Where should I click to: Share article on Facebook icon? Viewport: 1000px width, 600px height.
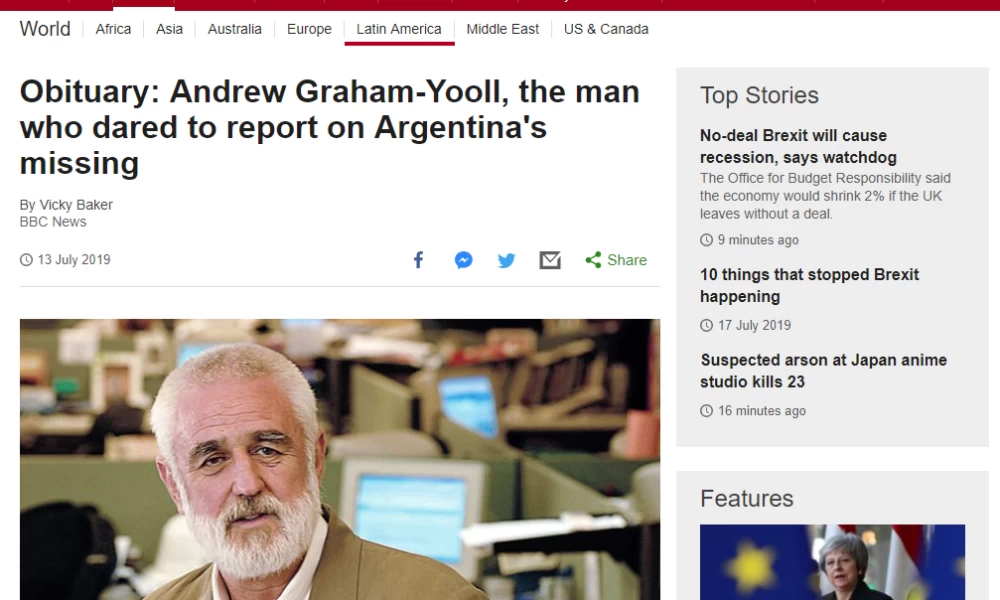(418, 260)
